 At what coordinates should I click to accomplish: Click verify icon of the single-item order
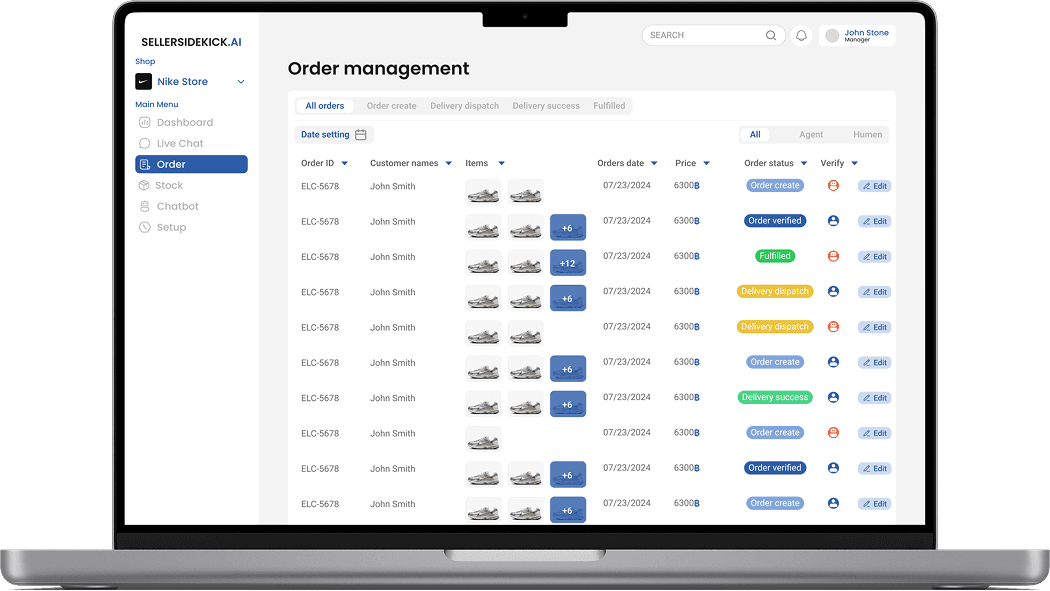click(833, 432)
